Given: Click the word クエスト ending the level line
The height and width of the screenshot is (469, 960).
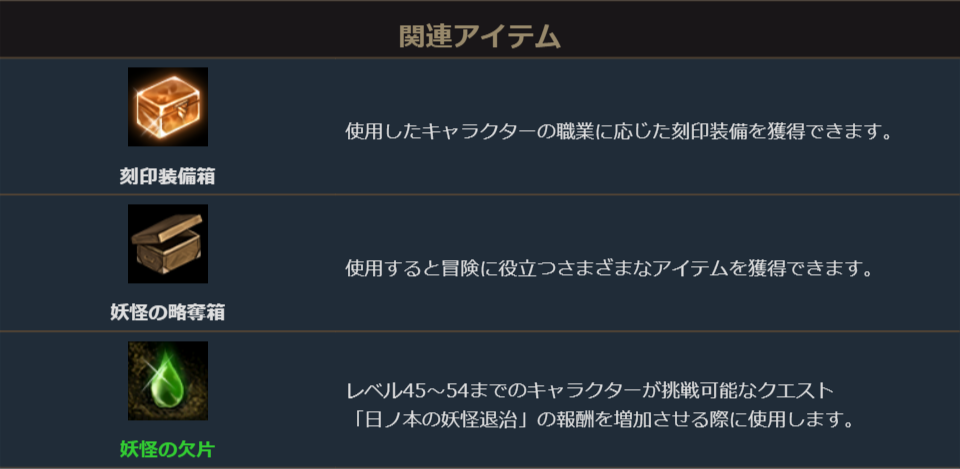Looking at the screenshot, I should [796, 389].
